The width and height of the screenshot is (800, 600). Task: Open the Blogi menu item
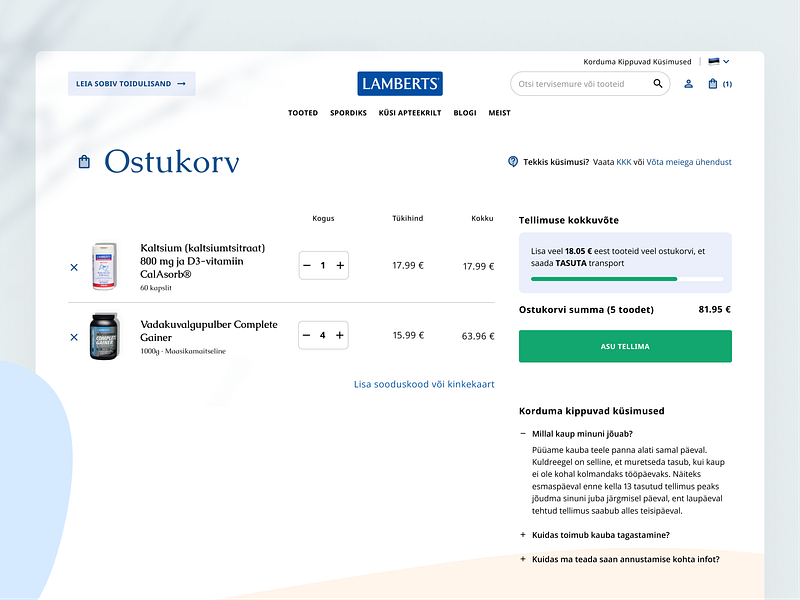point(465,113)
